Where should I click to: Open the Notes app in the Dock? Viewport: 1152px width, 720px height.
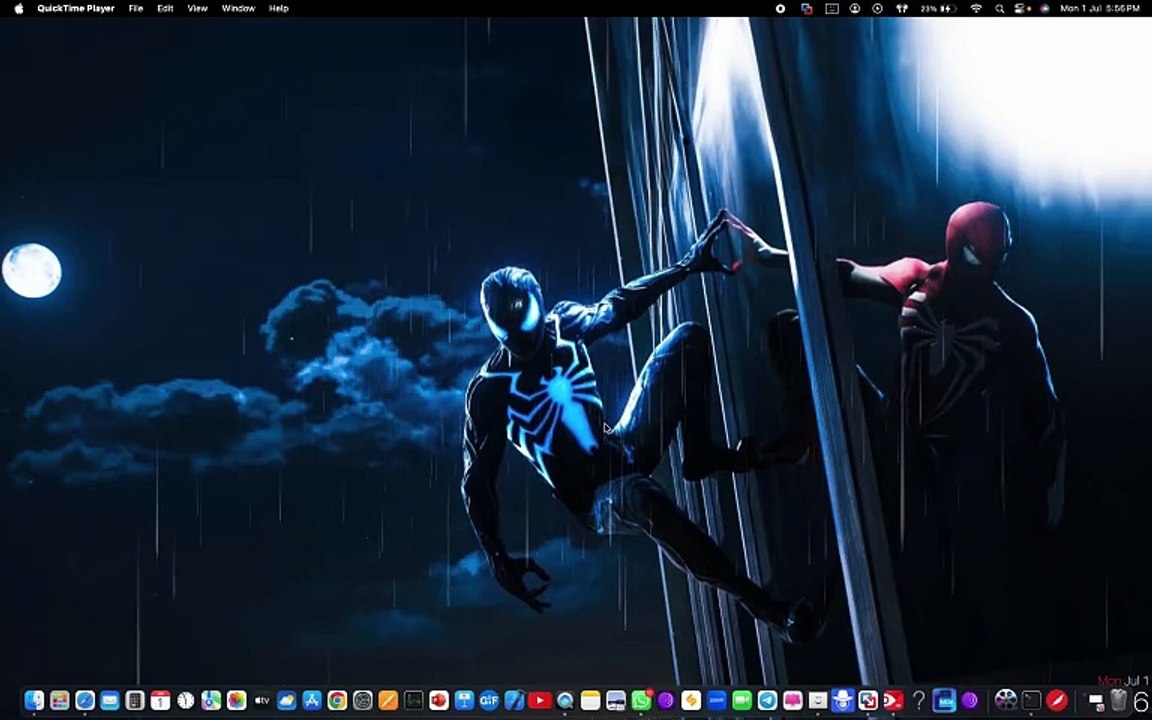point(590,700)
